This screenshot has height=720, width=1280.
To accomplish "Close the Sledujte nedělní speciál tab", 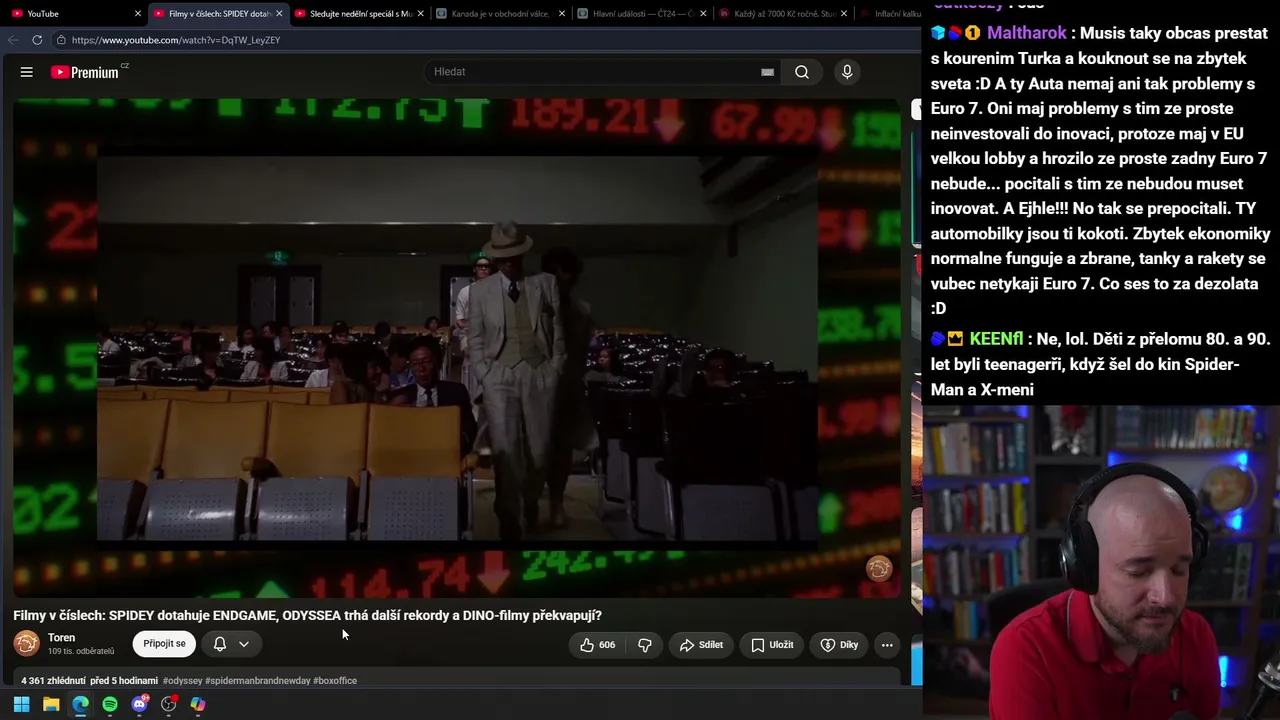I will pos(420,14).
